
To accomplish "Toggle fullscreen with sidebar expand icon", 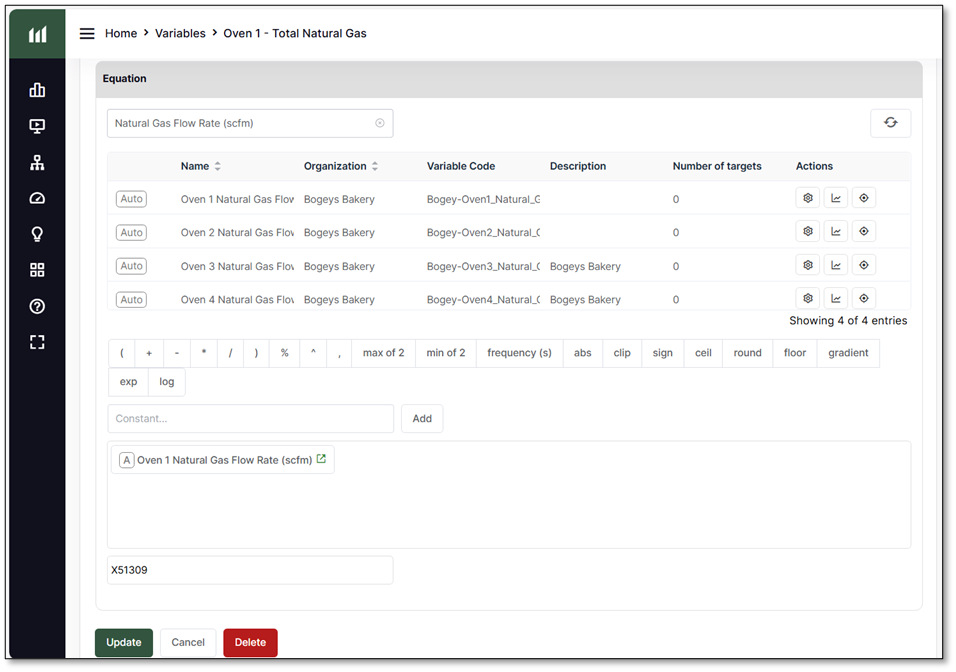I will click(37, 342).
